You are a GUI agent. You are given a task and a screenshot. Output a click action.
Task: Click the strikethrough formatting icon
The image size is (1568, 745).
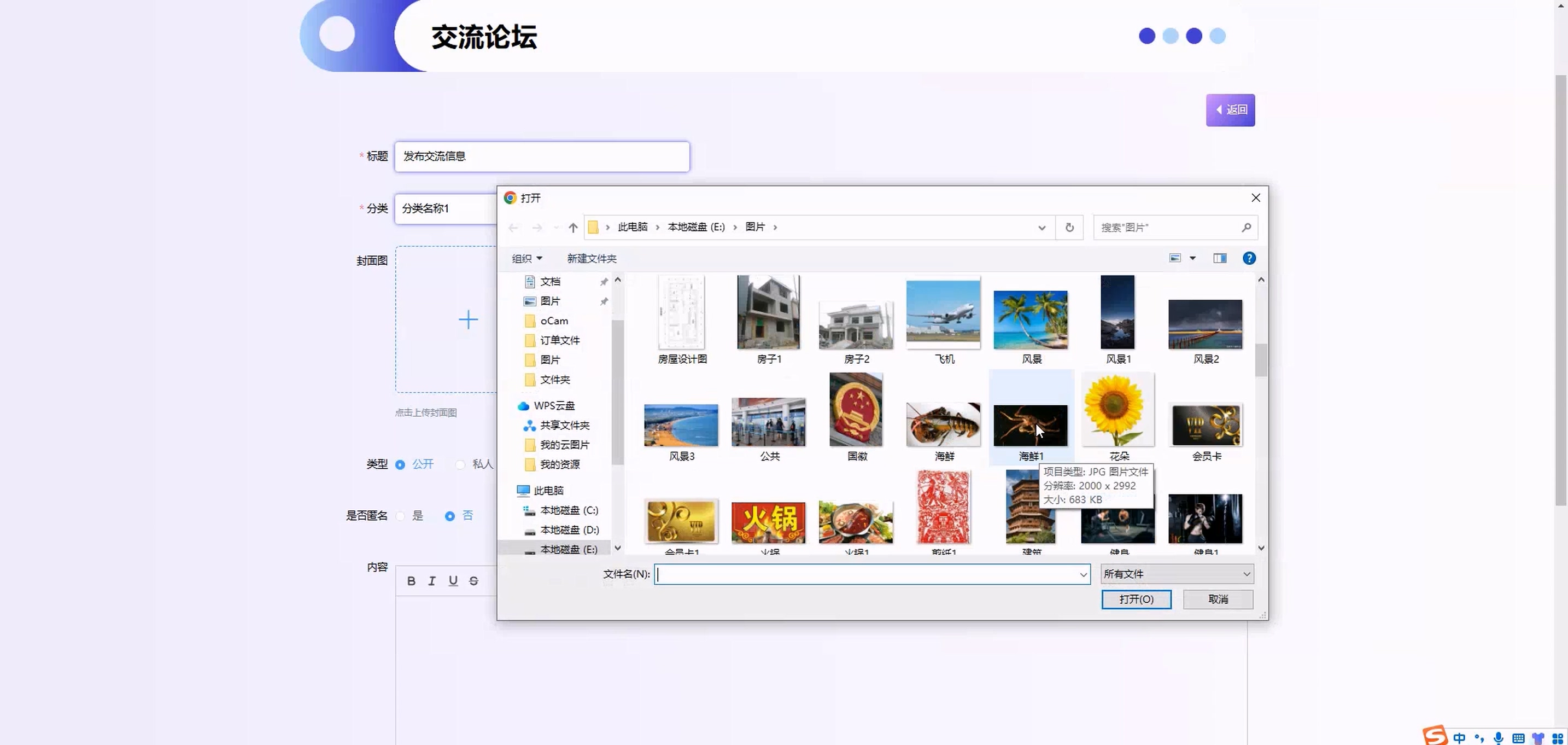pyautogui.click(x=473, y=580)
